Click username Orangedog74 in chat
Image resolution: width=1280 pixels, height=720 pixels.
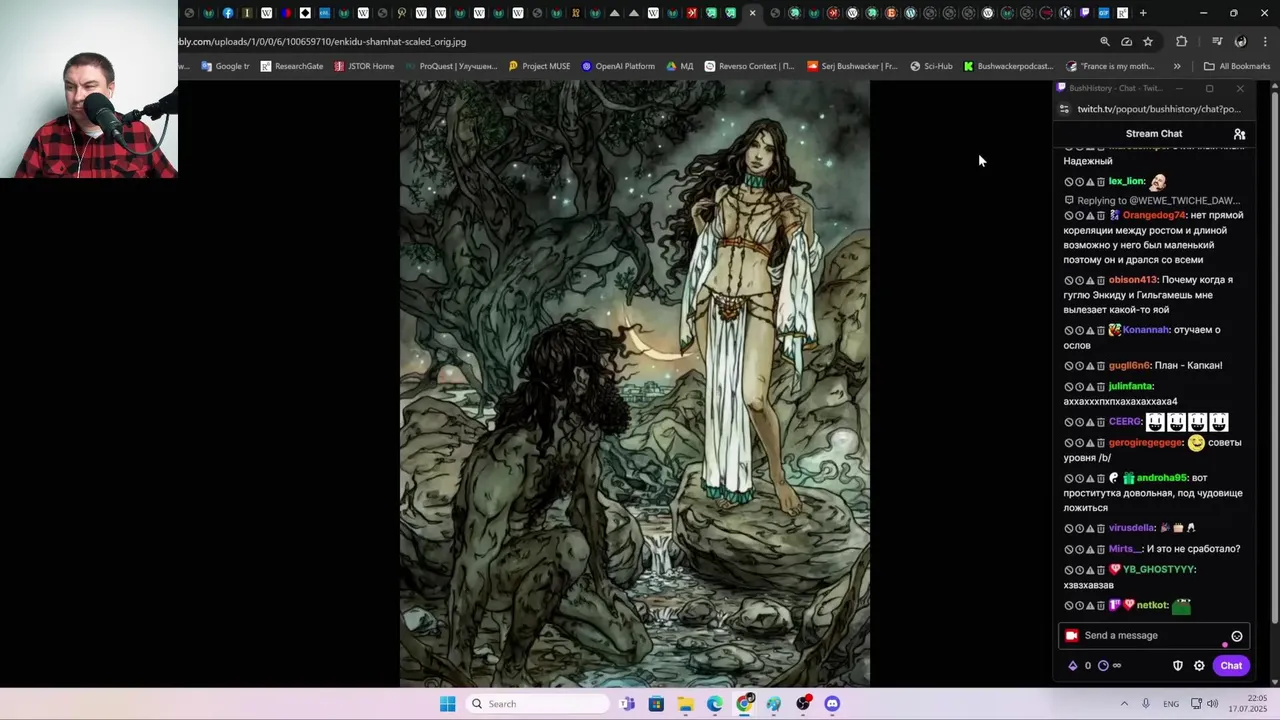coord(1154,216)
